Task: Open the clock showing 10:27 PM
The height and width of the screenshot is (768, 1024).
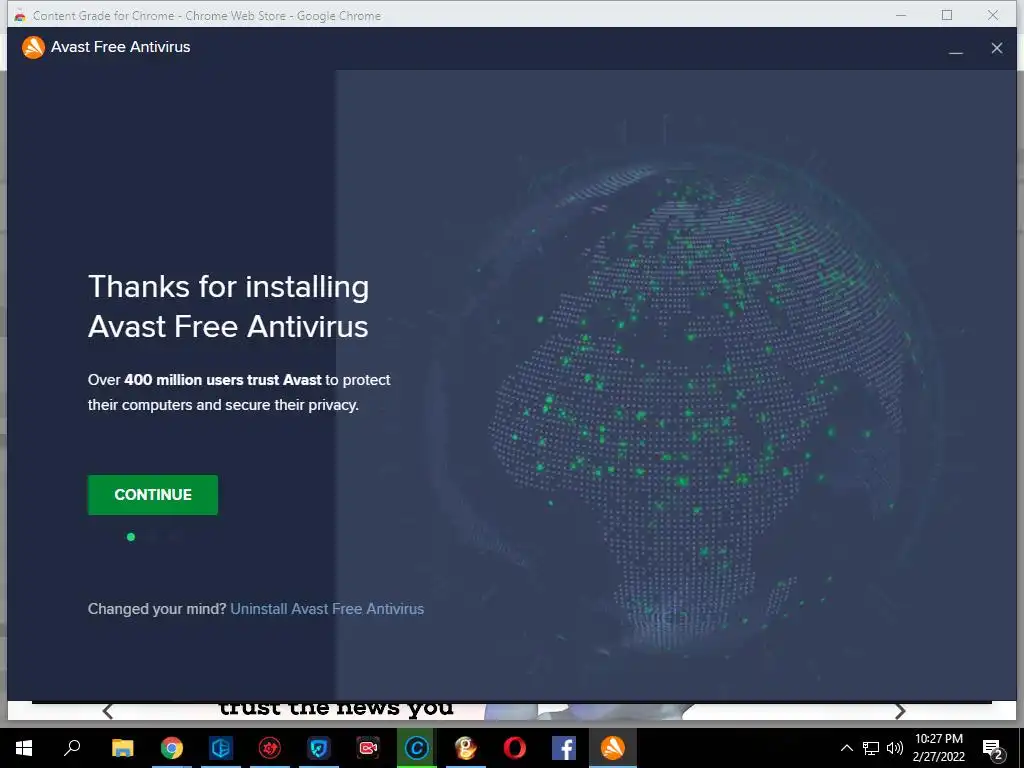Action: [938, 748]
